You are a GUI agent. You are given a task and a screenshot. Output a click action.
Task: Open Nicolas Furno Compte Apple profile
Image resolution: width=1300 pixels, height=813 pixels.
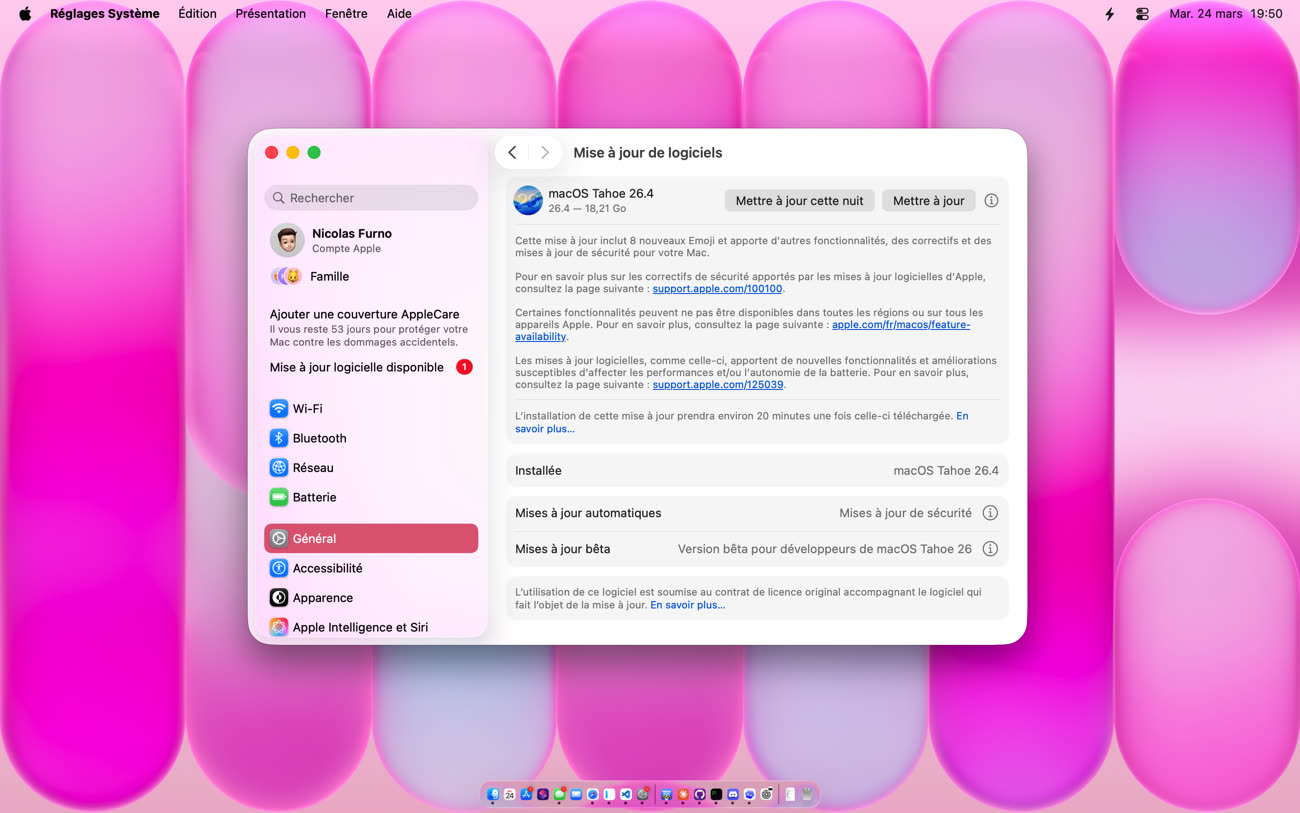pyautogui.click(x=351, y=240)
